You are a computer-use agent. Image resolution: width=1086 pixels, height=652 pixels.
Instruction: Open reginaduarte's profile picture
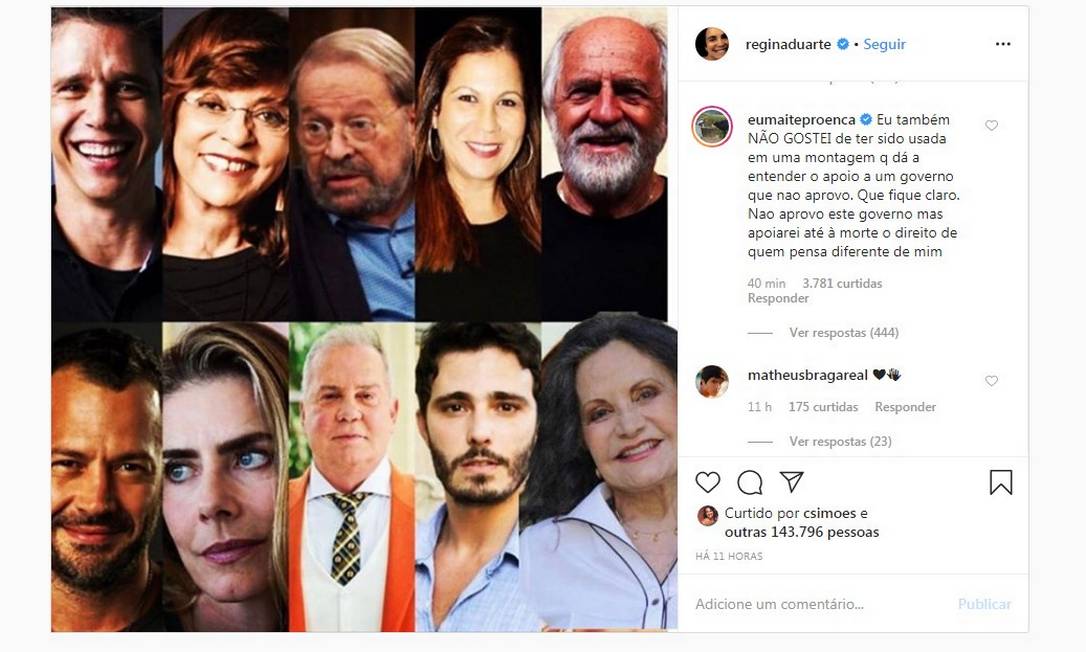(x=712, y=44)
